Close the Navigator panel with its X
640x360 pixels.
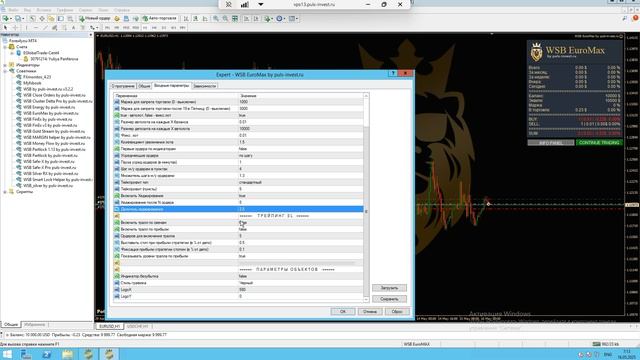click(91, 35)
